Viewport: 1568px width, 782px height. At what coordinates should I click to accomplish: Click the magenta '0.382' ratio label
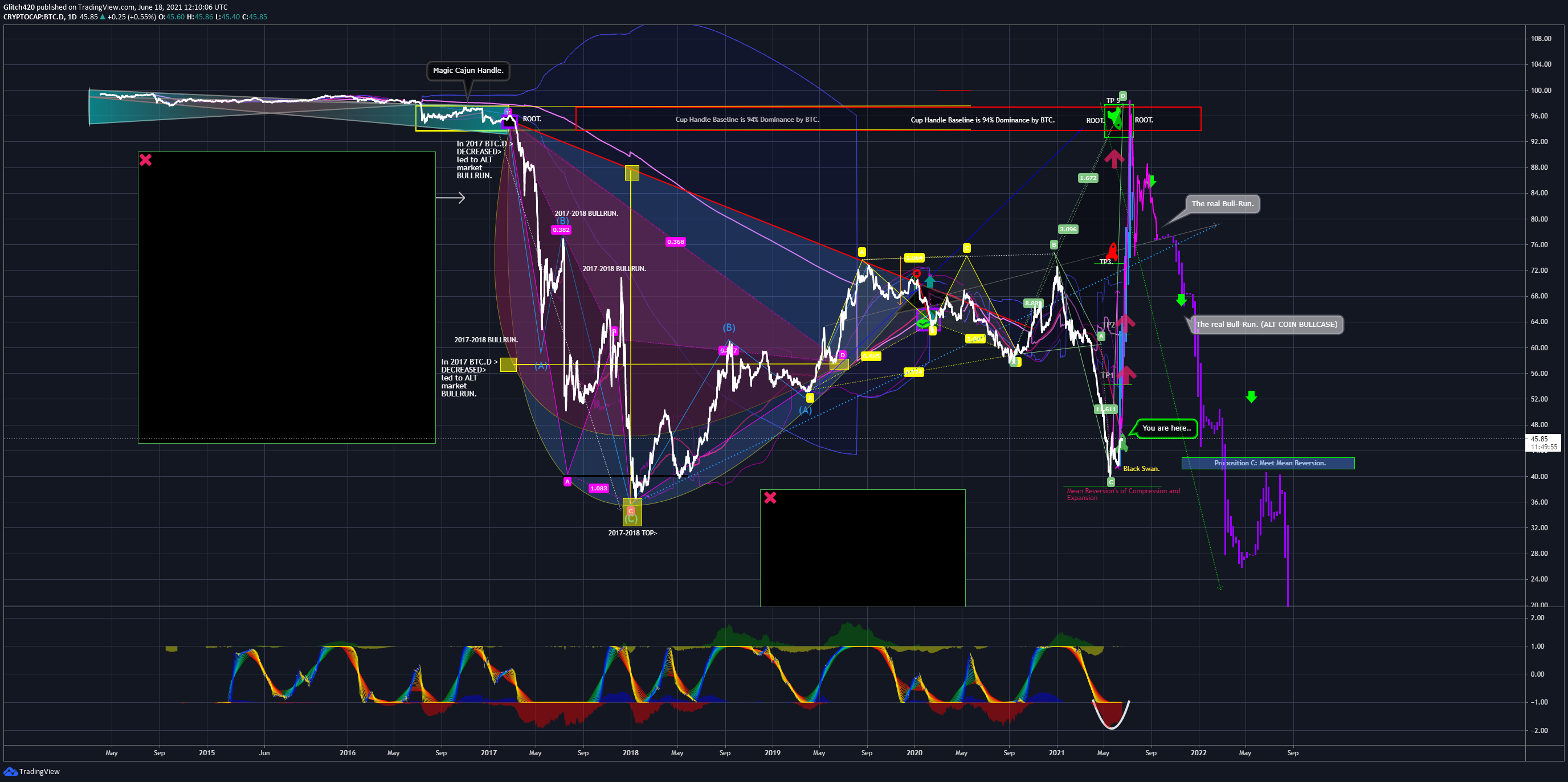561,230
